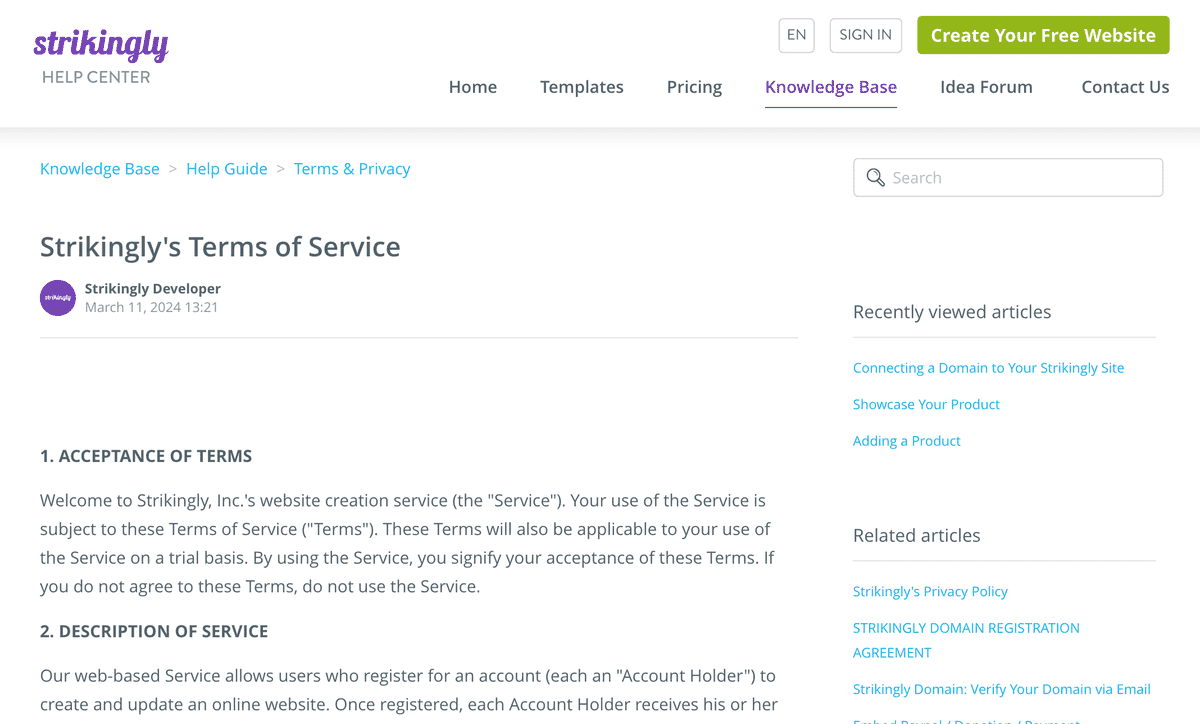The image size is (1200, 724).
Task: View the Adding a Product article
Action: (x=907, y=441)
